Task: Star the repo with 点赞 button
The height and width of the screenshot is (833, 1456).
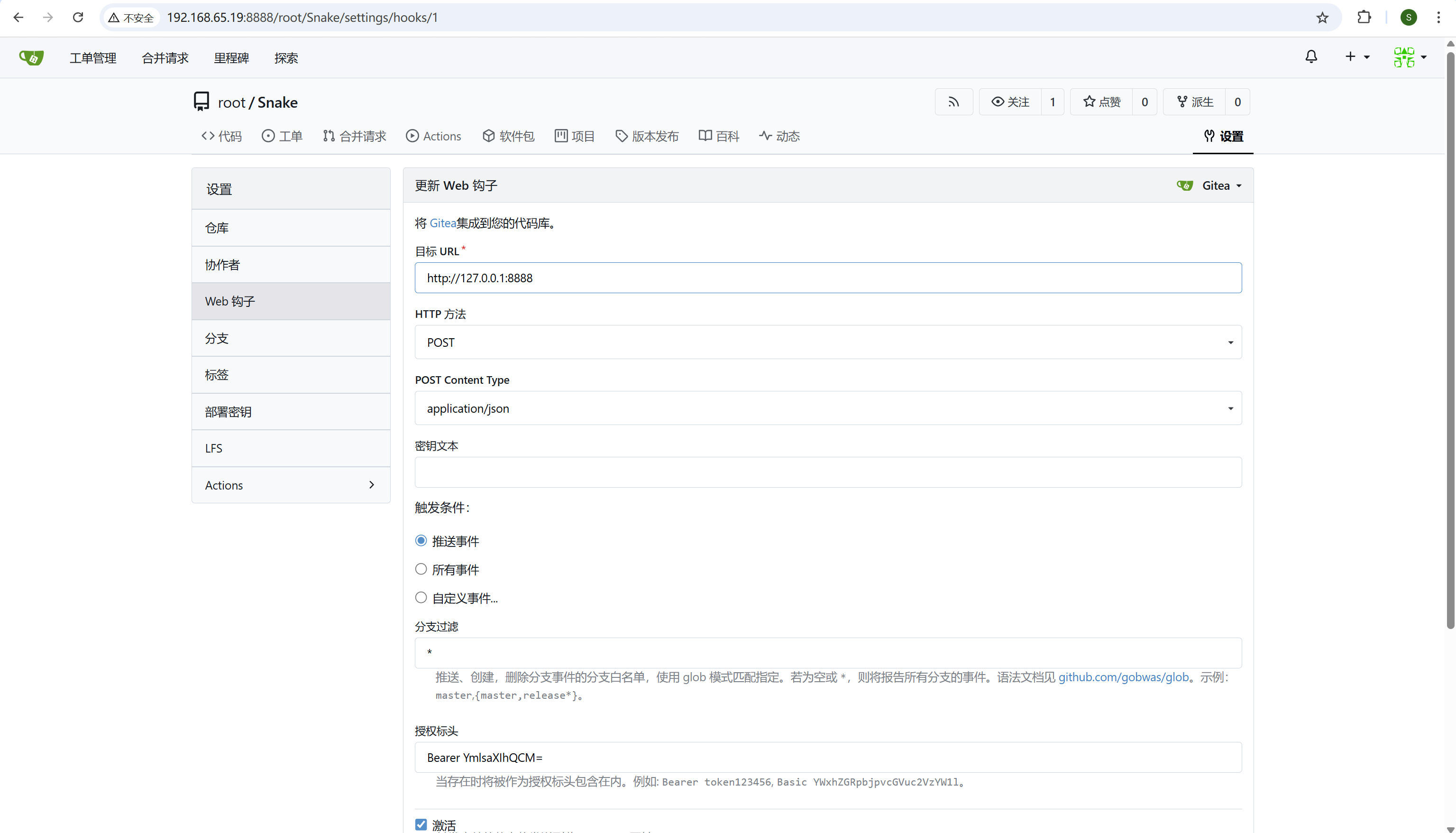Action: coord(1101,102)
